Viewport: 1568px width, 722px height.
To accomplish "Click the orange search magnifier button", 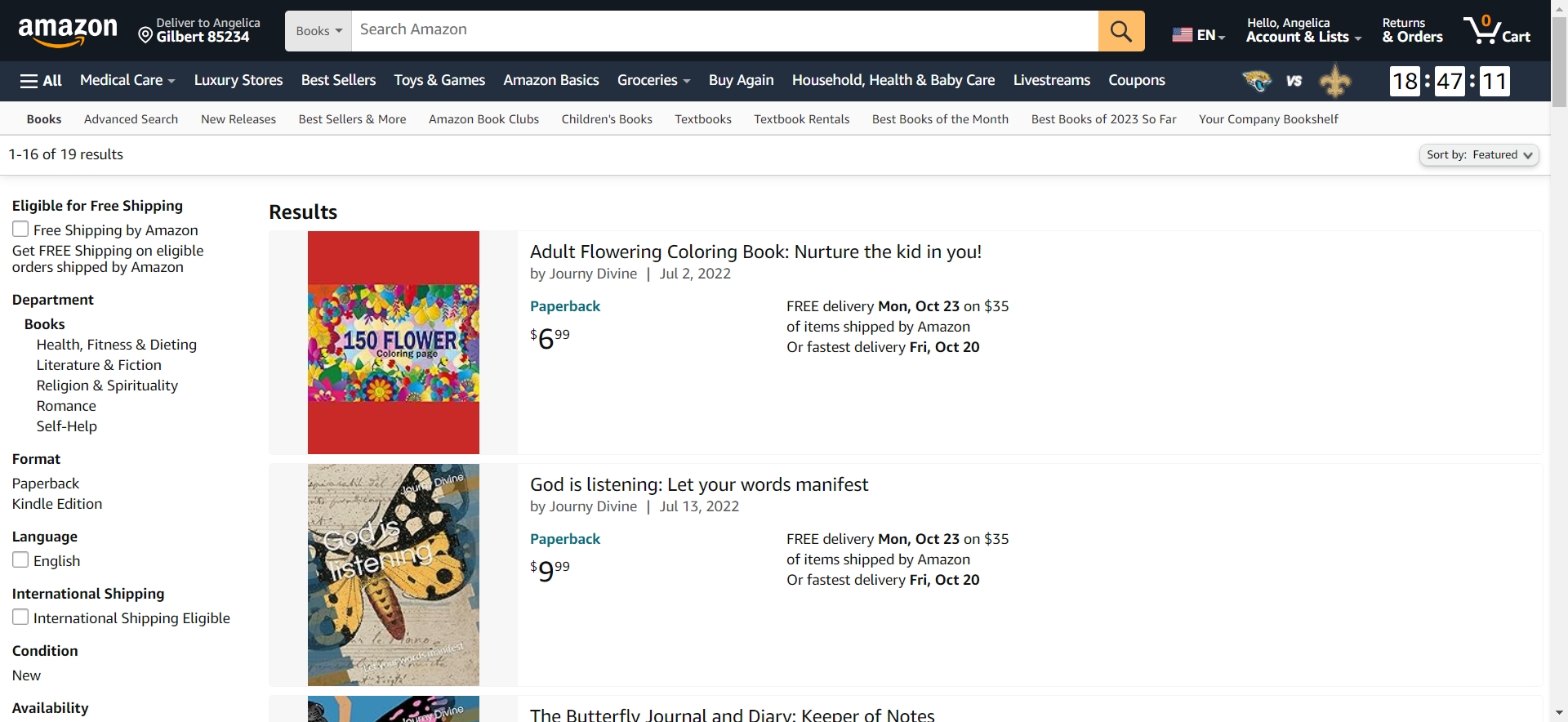I will point(1120,31).
